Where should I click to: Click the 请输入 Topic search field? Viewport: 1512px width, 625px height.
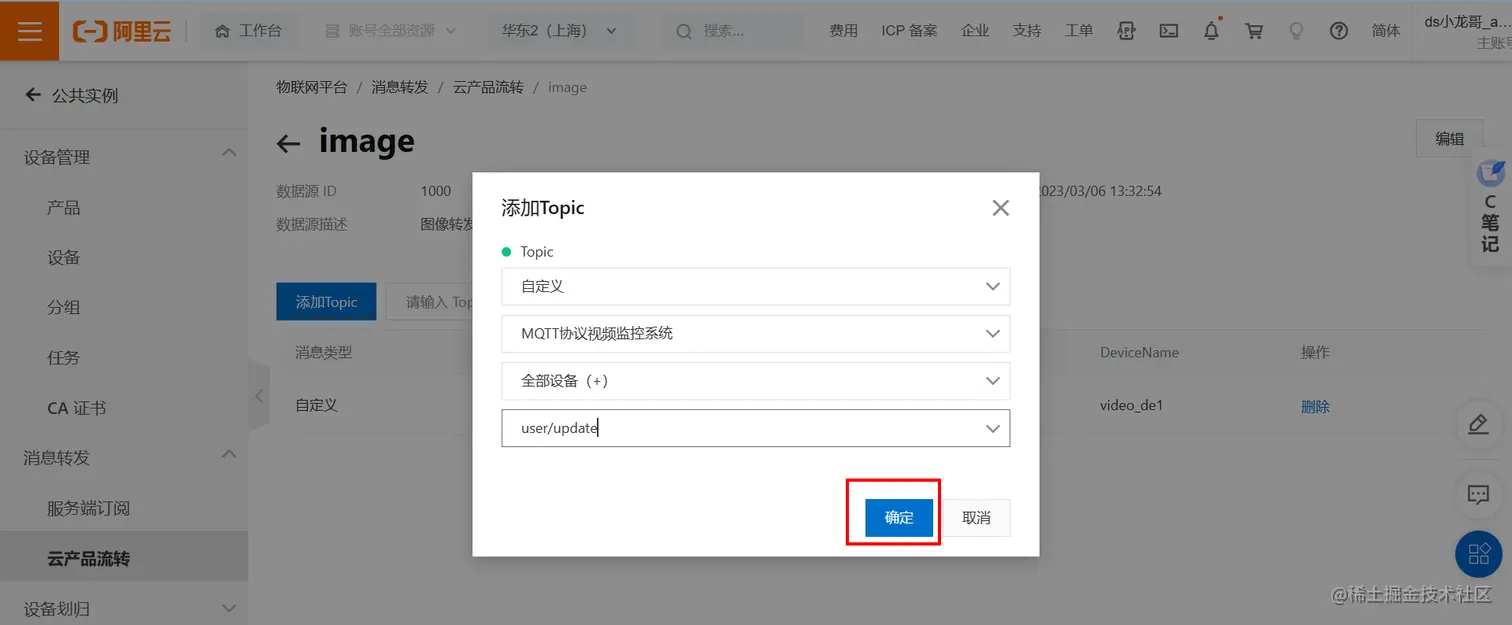430,302
